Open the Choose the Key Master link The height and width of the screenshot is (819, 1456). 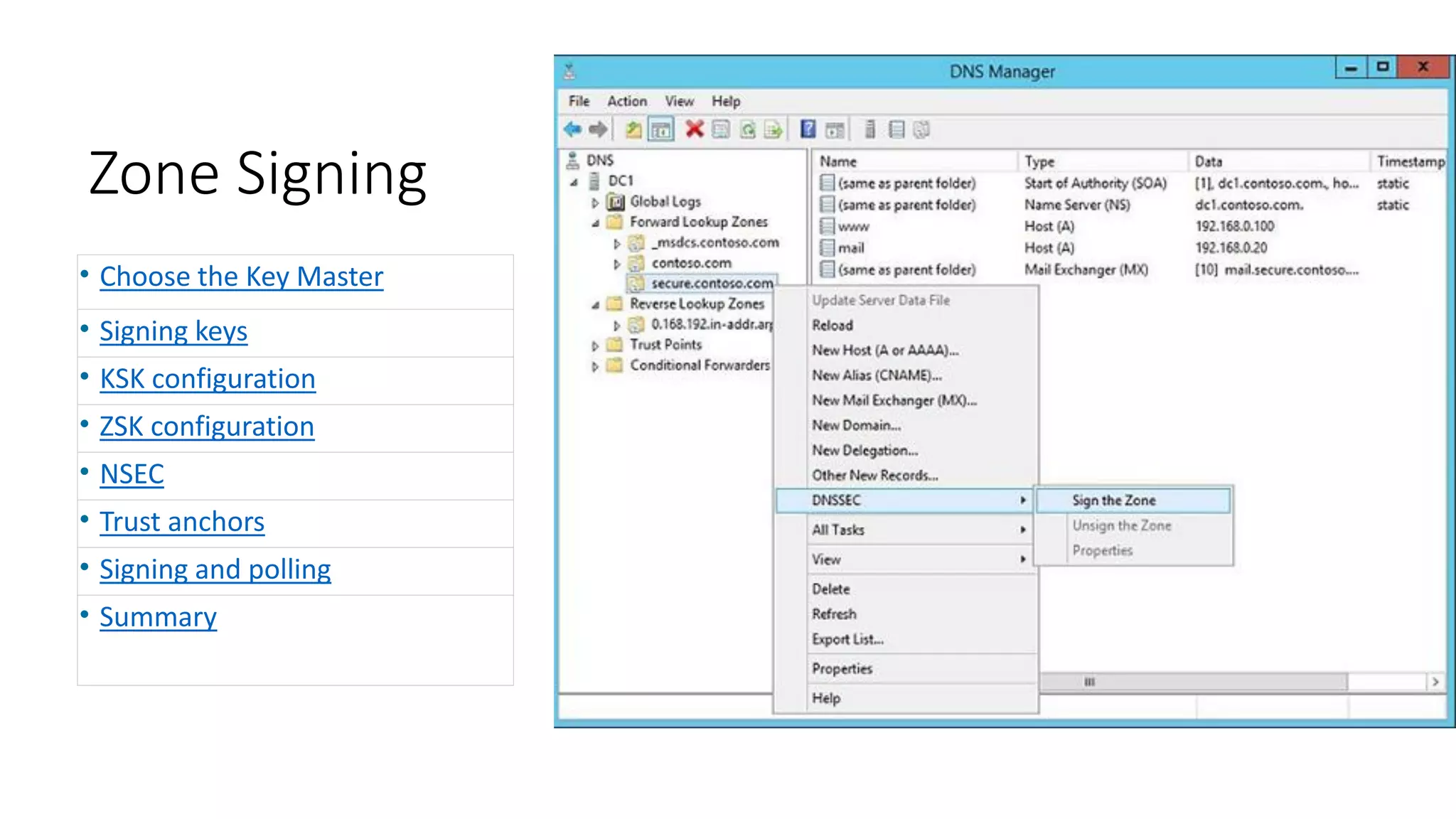[241, 277]
